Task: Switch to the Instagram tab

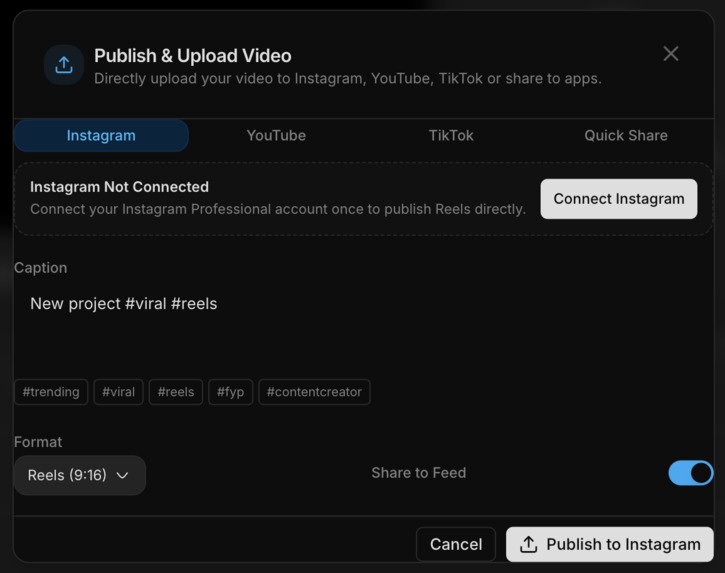Action: click(101, 136)
